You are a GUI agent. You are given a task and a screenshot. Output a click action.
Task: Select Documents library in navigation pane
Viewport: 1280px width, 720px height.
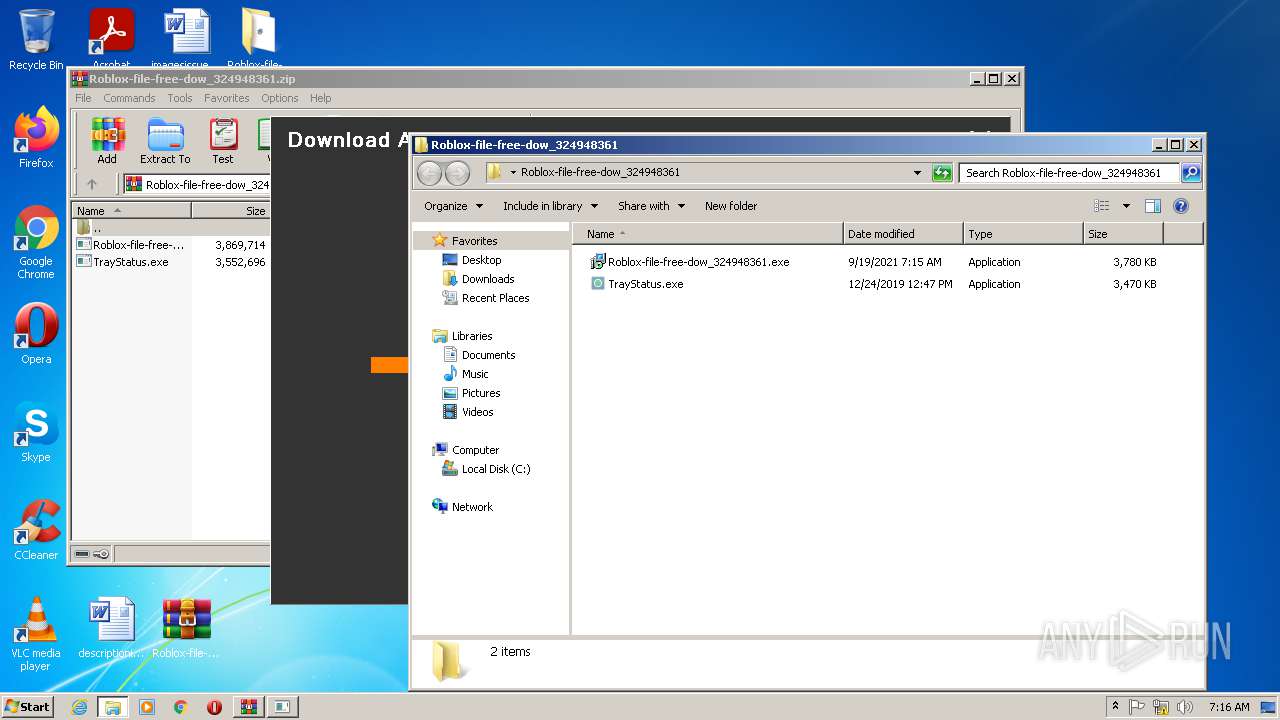[x=488, y=355]
